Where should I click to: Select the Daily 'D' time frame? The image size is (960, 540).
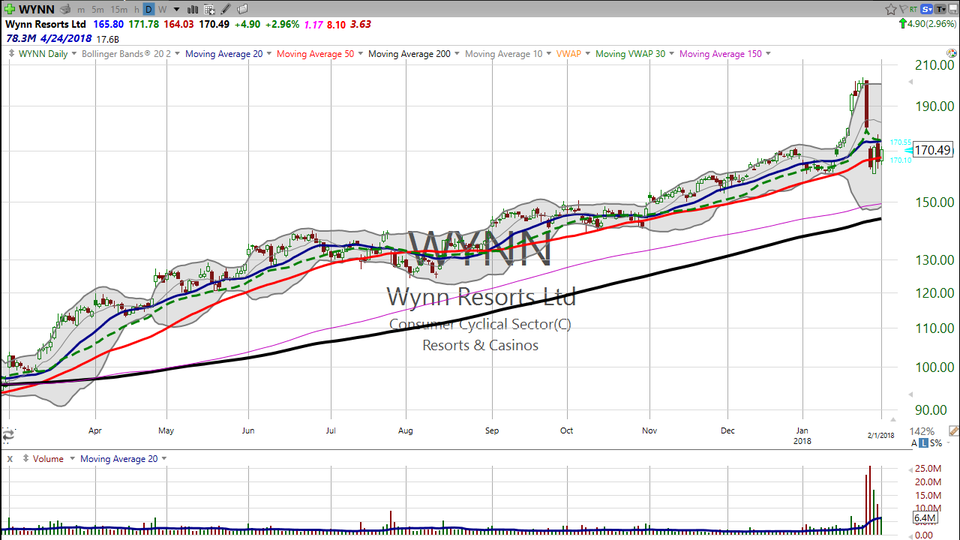149,9
